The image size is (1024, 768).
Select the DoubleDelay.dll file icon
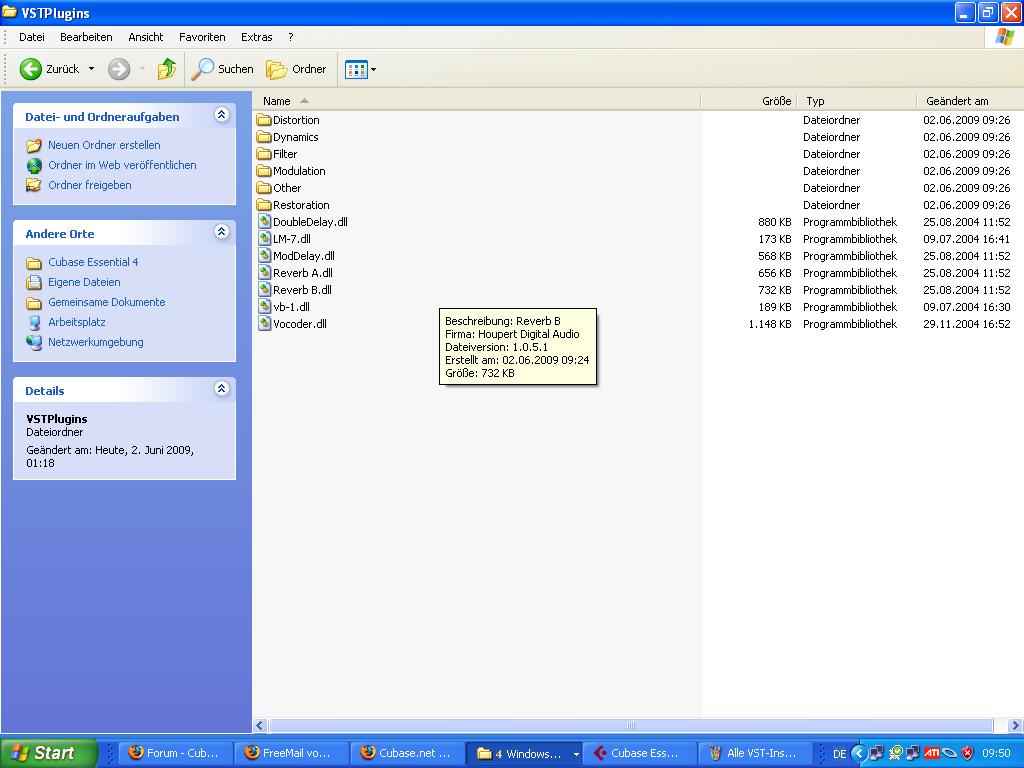(264, 222)
